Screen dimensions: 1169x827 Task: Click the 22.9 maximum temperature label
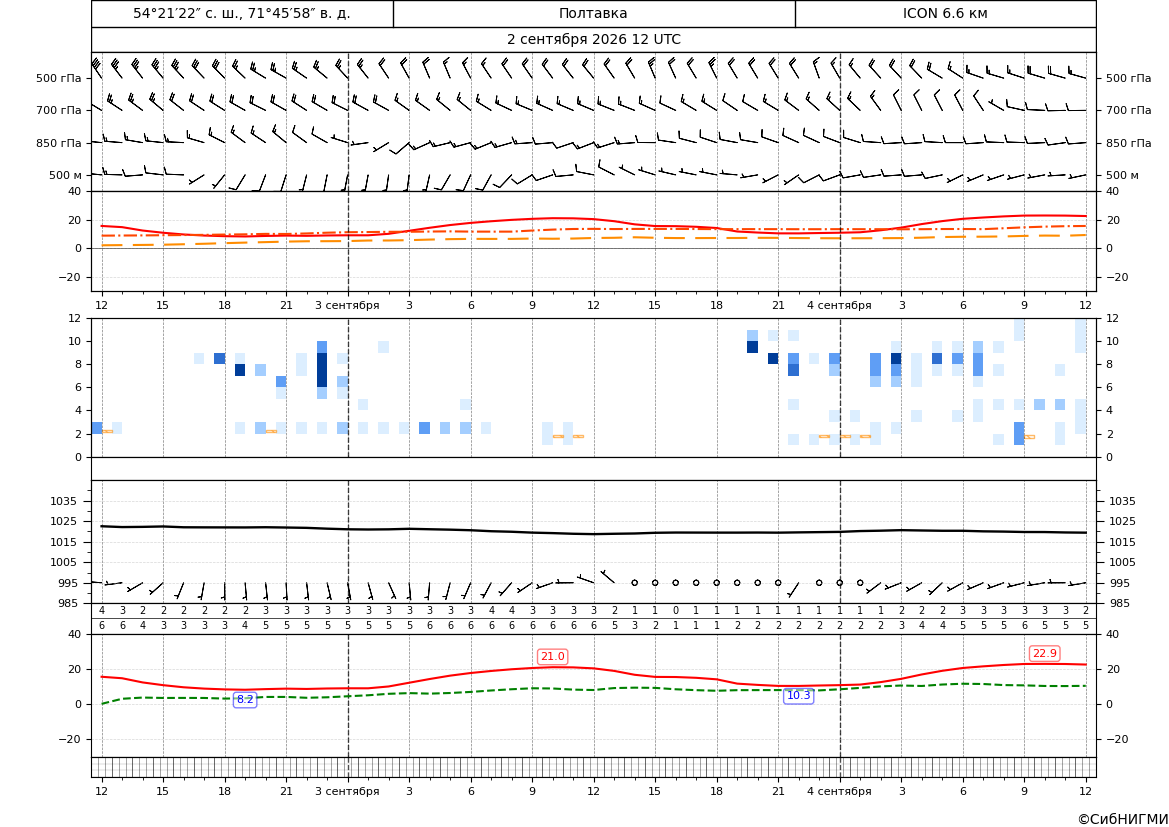click(1044, 653)
